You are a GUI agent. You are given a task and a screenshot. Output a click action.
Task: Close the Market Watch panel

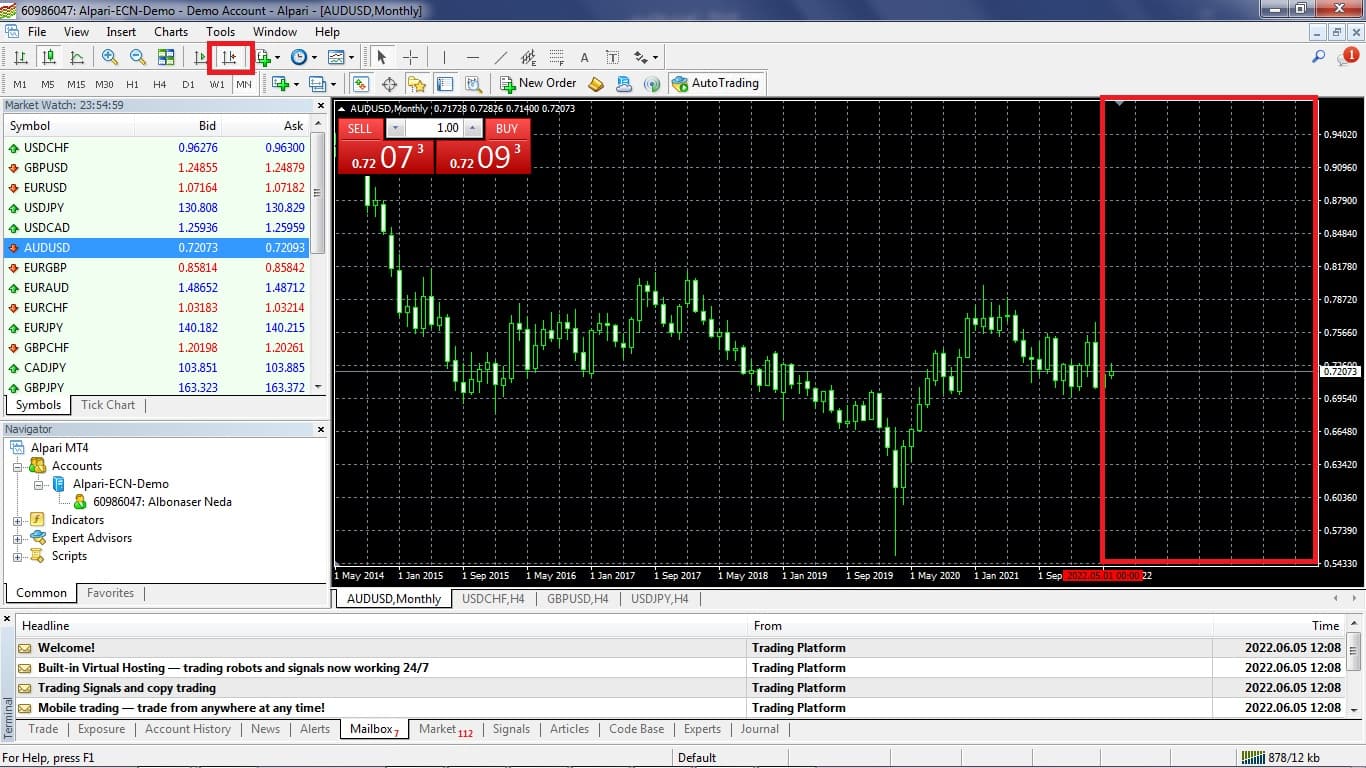[321, 105]
